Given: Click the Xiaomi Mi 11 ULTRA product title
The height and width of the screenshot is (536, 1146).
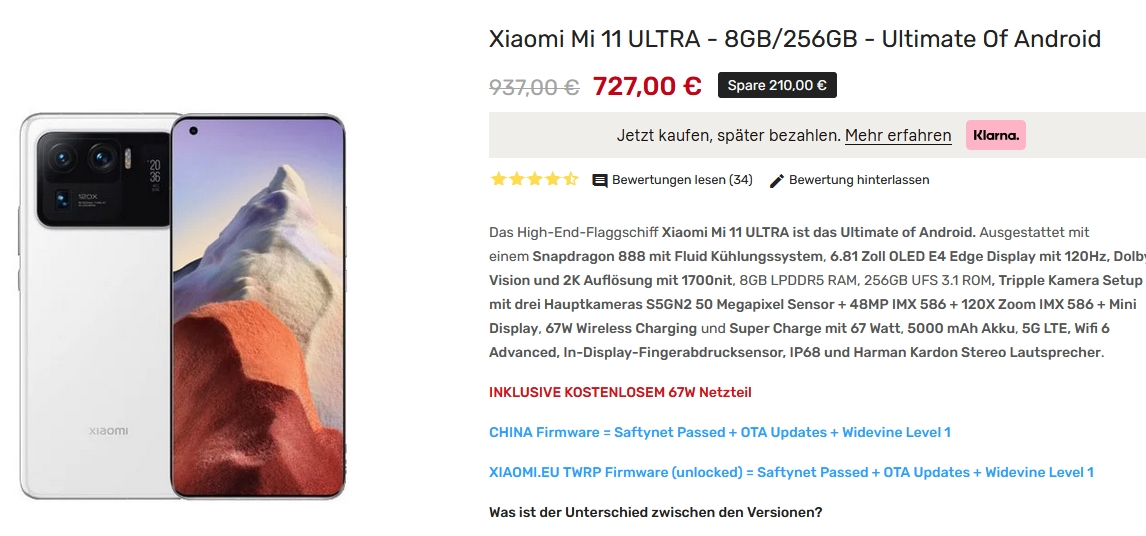Looking at the screenshot, I should [x=794, y=39].
